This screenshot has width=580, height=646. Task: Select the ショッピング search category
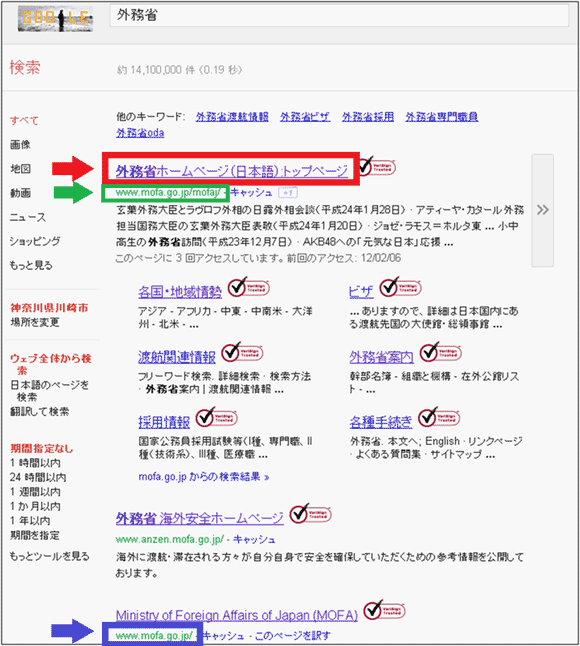tap(35, 241)
